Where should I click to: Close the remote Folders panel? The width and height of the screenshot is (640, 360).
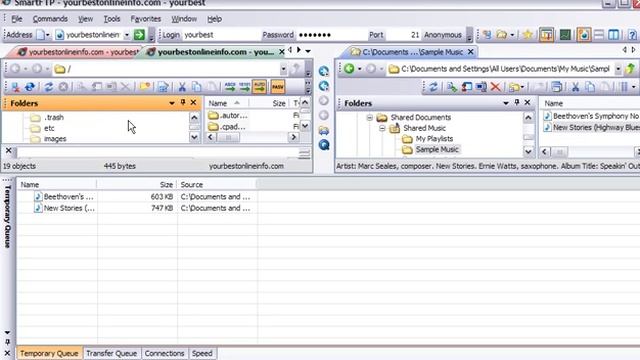pyautogui.click(x=193, y=102)
